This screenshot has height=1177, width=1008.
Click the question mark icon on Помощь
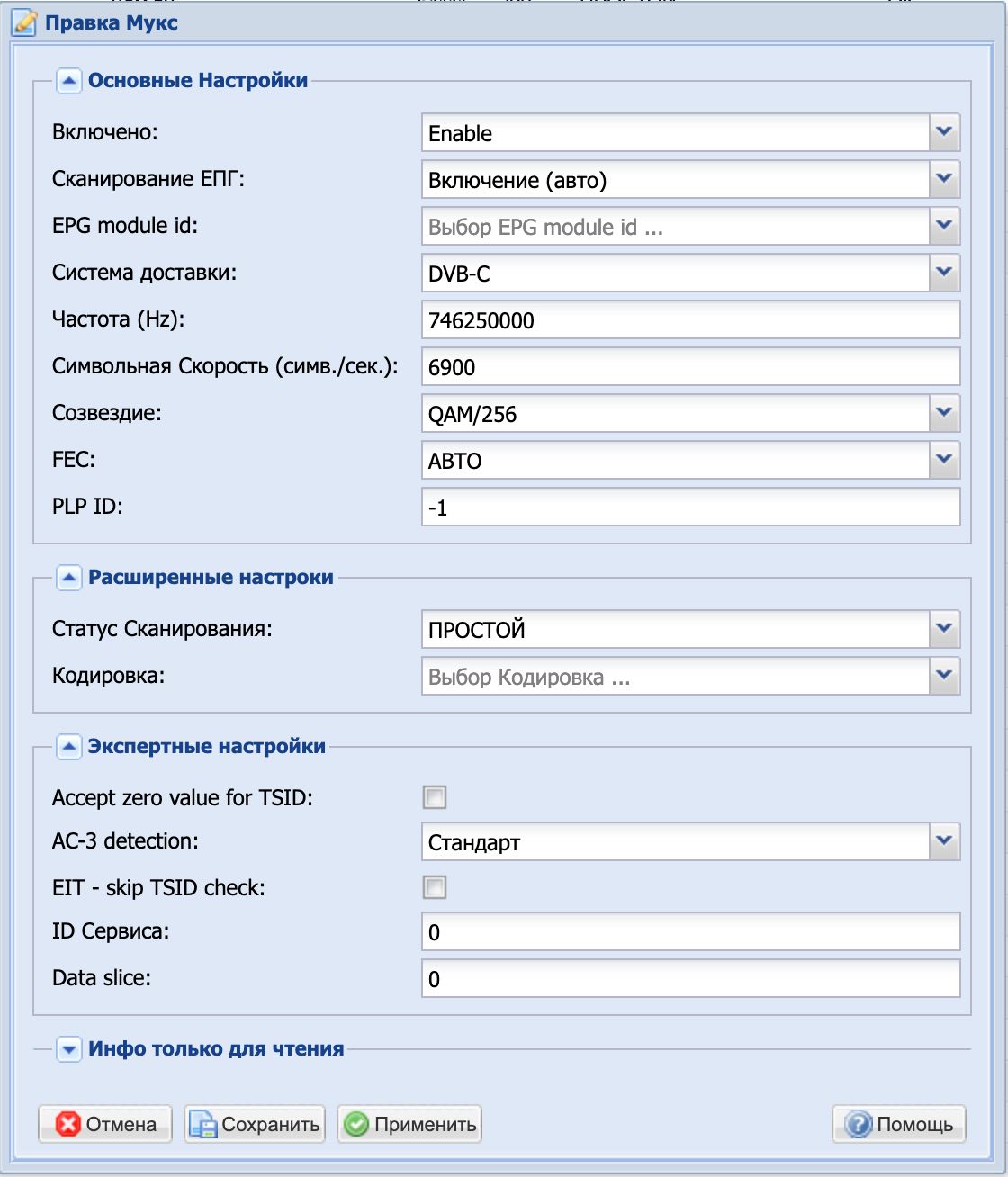[x=859, y=1124]
